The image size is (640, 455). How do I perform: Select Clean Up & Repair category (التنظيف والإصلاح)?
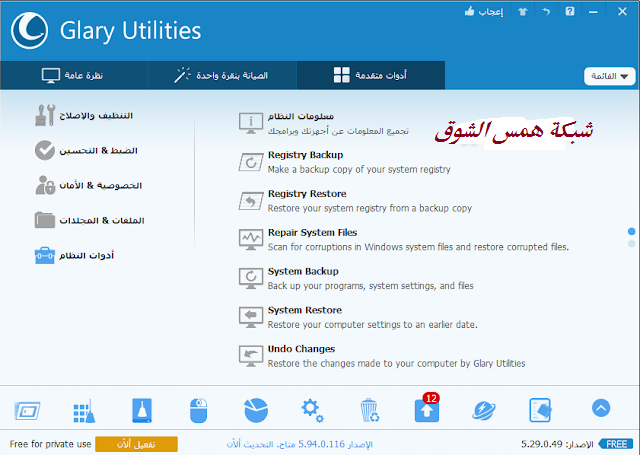84,115
